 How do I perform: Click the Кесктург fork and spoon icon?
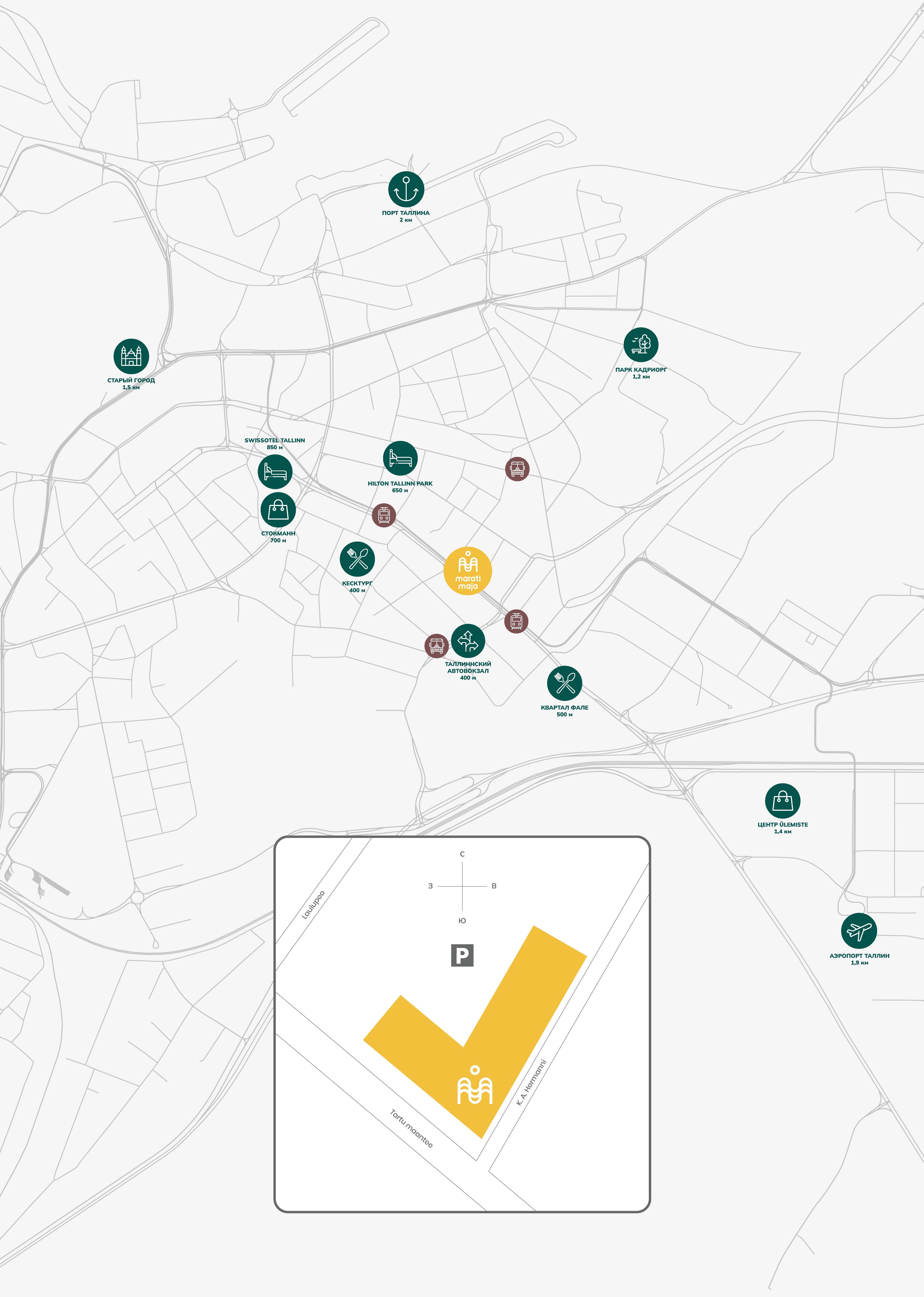tap(357, 559)
